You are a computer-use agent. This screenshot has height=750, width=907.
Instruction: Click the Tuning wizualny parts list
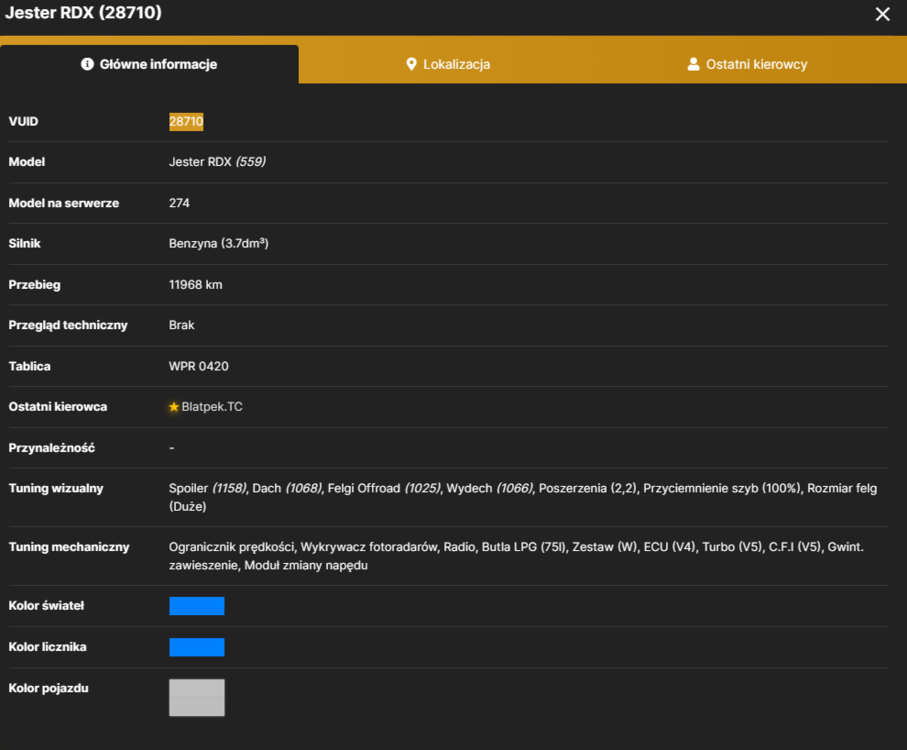tap(523, 497)
